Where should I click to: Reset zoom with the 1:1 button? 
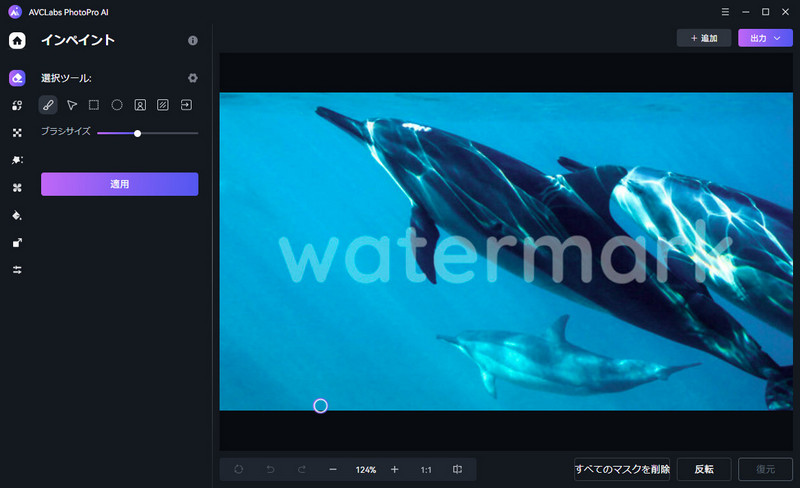tap(426, 469)
